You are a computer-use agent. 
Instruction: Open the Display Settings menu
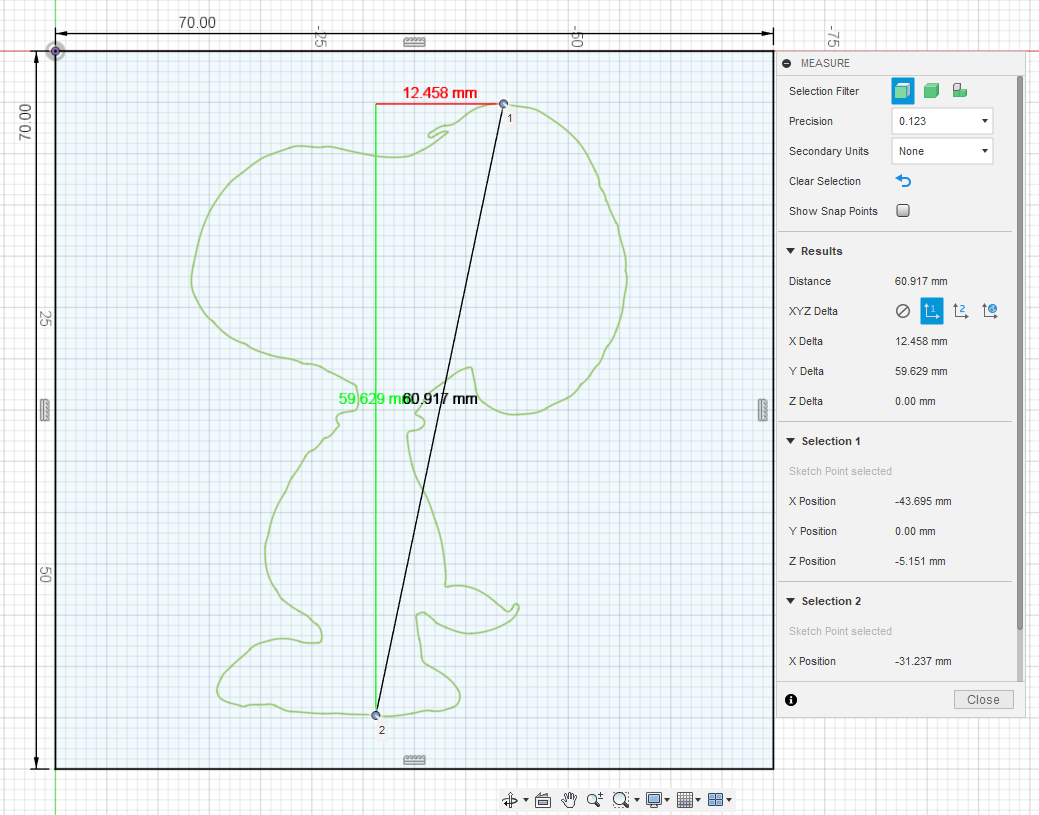pos(655,799)
